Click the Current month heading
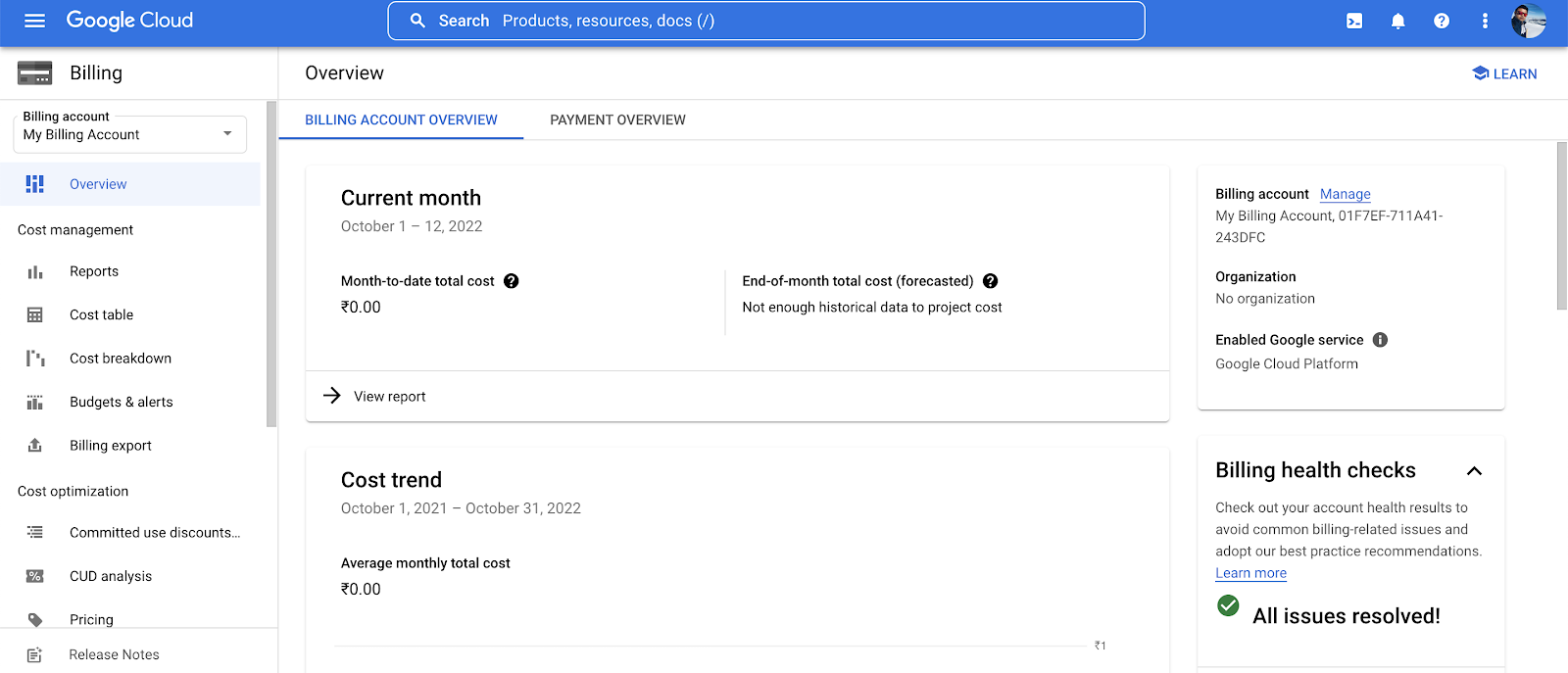The image size is (1568, 673). coord(411,198)
